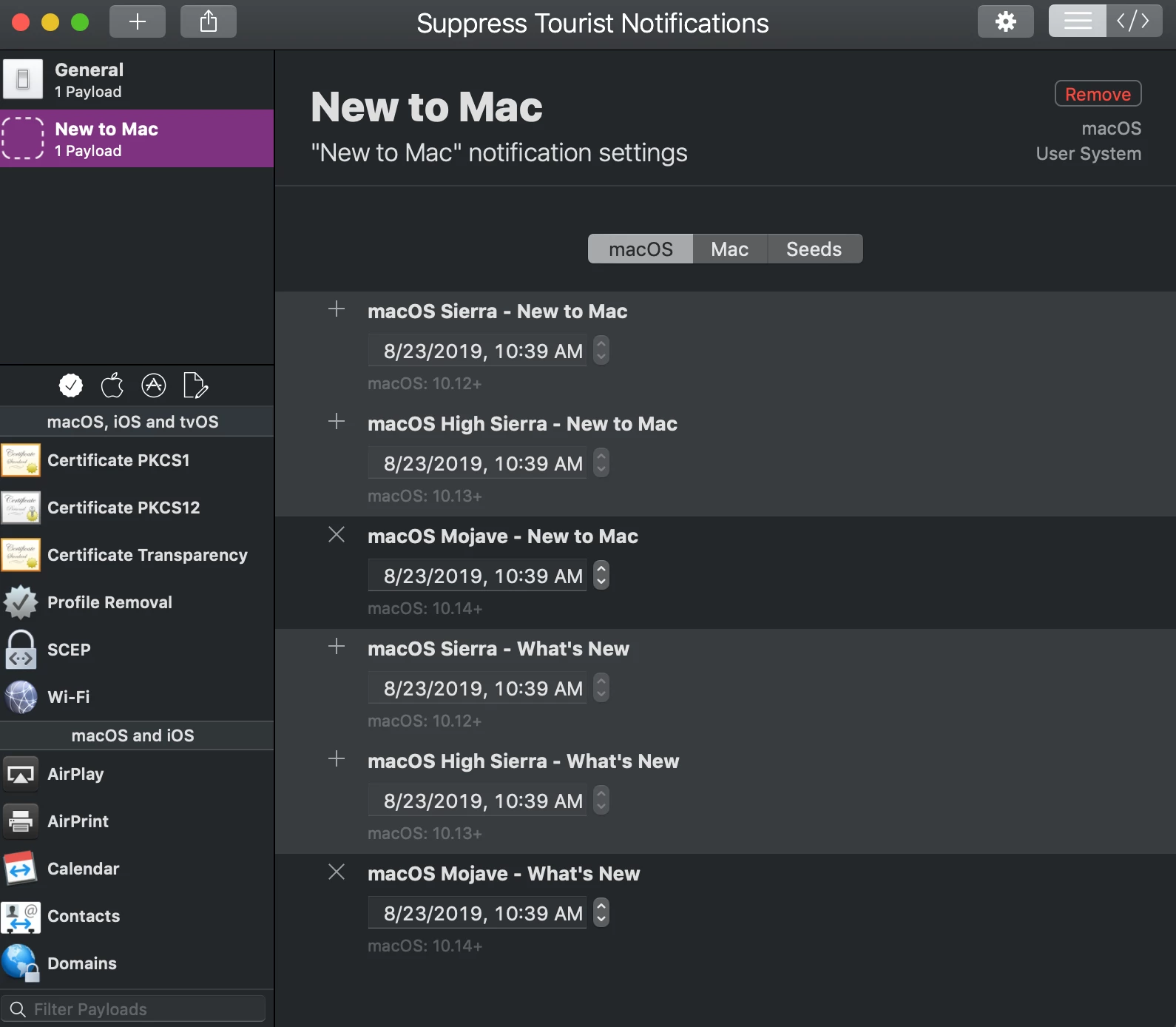Click the Contacts icon

(21, 916)
